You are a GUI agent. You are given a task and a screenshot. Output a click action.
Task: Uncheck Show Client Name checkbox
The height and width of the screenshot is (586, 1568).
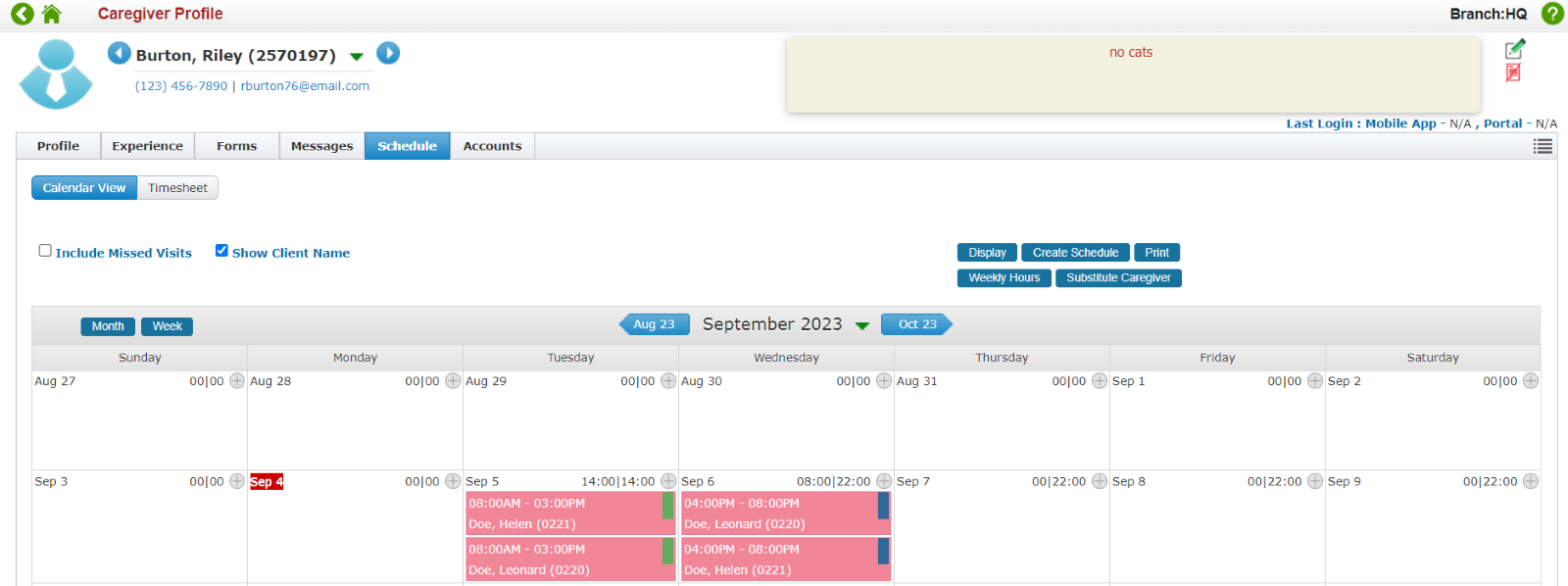[x=221, y=251]
